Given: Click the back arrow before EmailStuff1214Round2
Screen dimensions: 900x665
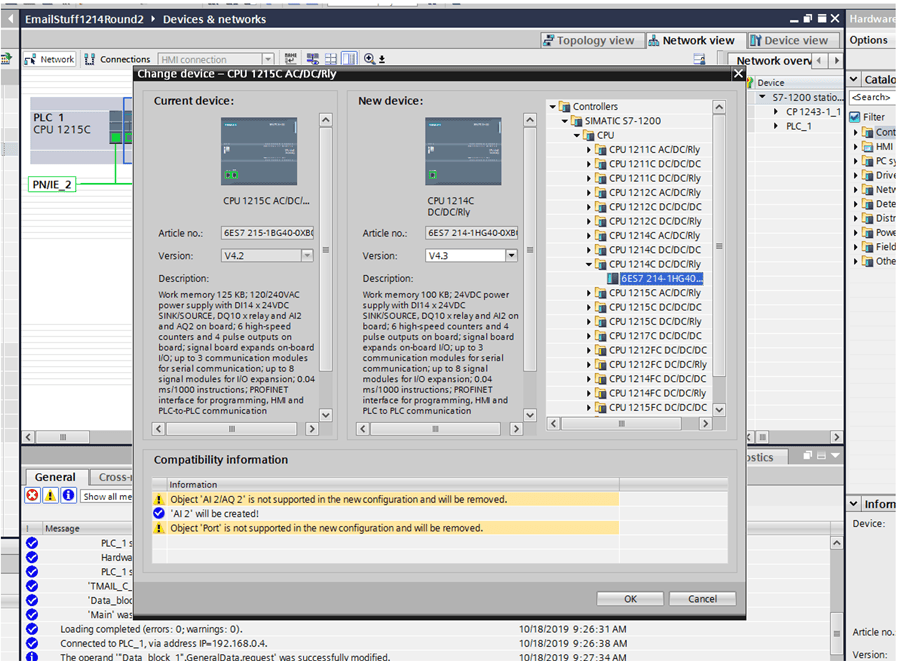Looking at the screenshot, I should (x=10, y=19).
